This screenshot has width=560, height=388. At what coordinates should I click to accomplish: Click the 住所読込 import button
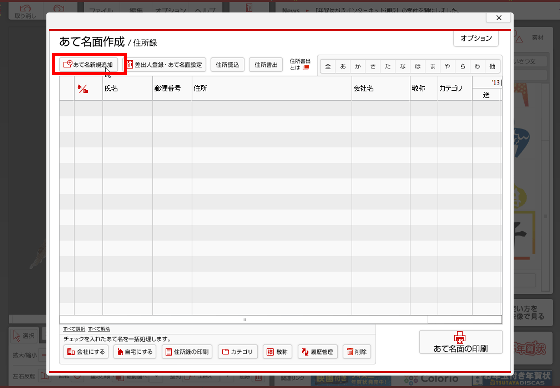227,65
